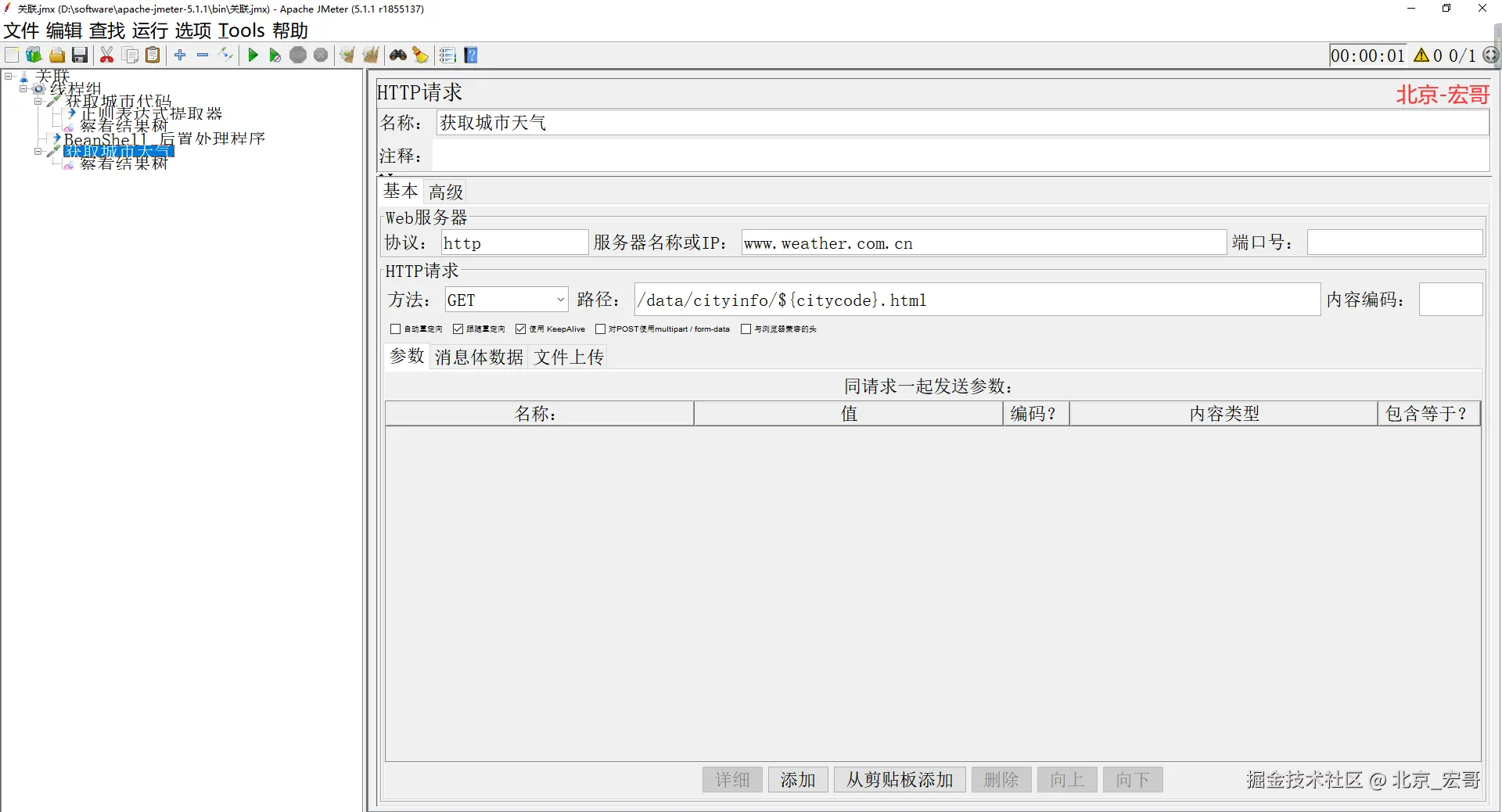Collapse all nodes with minus icon
The height and width of the screenshot is (812, 1502).
click(203, 55)
